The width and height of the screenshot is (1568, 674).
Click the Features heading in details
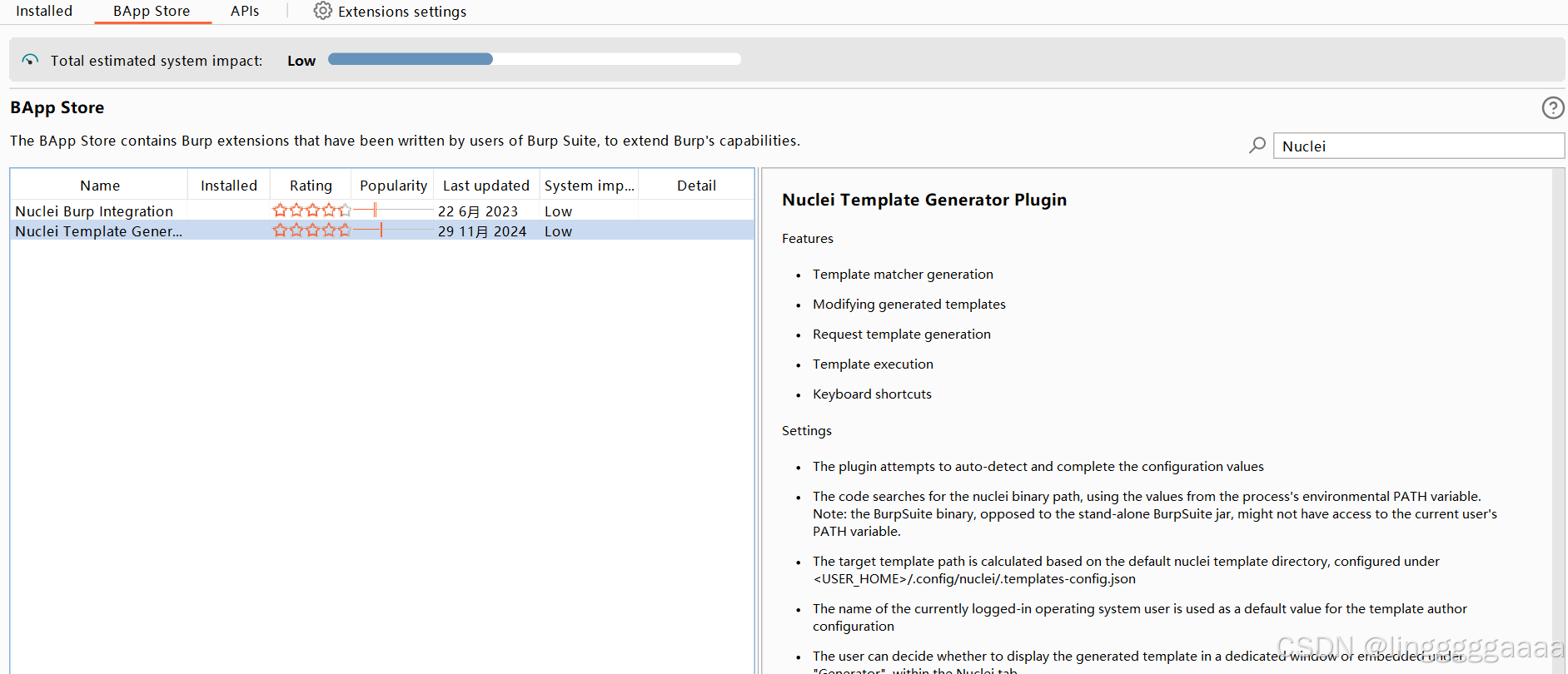tap(808, 238)
